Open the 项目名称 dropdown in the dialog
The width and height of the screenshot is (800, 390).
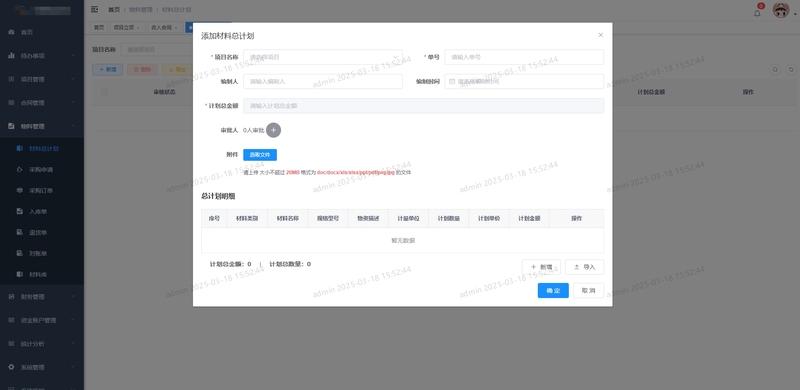coord(323,57)
